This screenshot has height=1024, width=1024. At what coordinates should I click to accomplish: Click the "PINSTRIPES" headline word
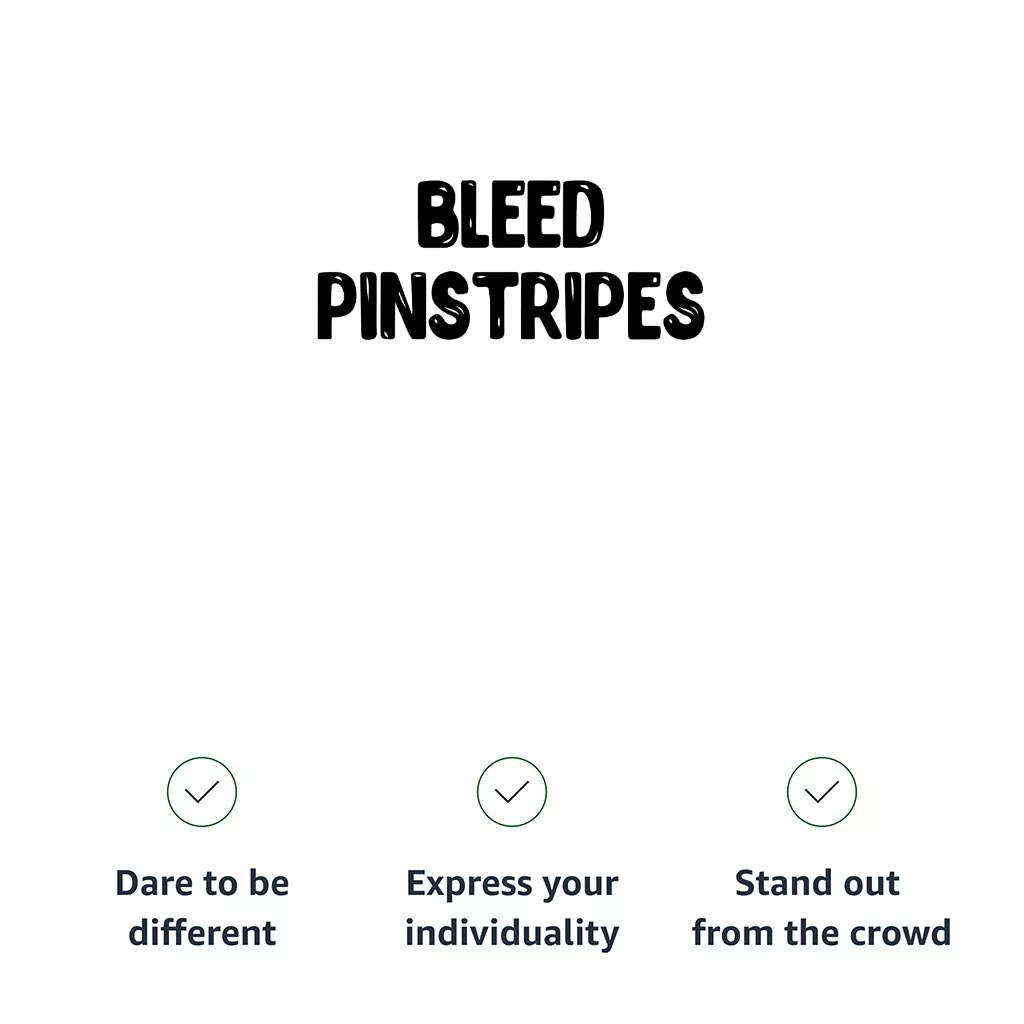(x=511, y=305)
